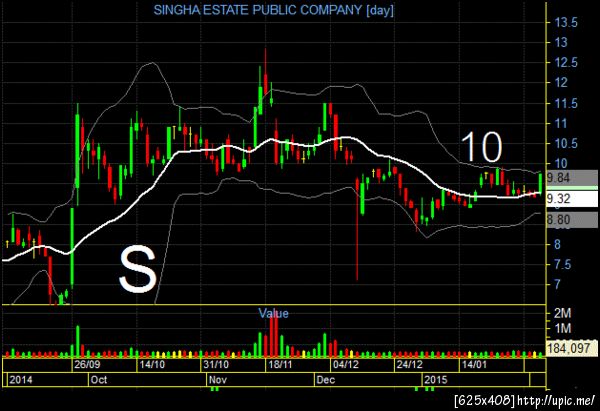This screenshot has width=600, height=411.
Task: Click the Oct month label
Action: point(99,380)
